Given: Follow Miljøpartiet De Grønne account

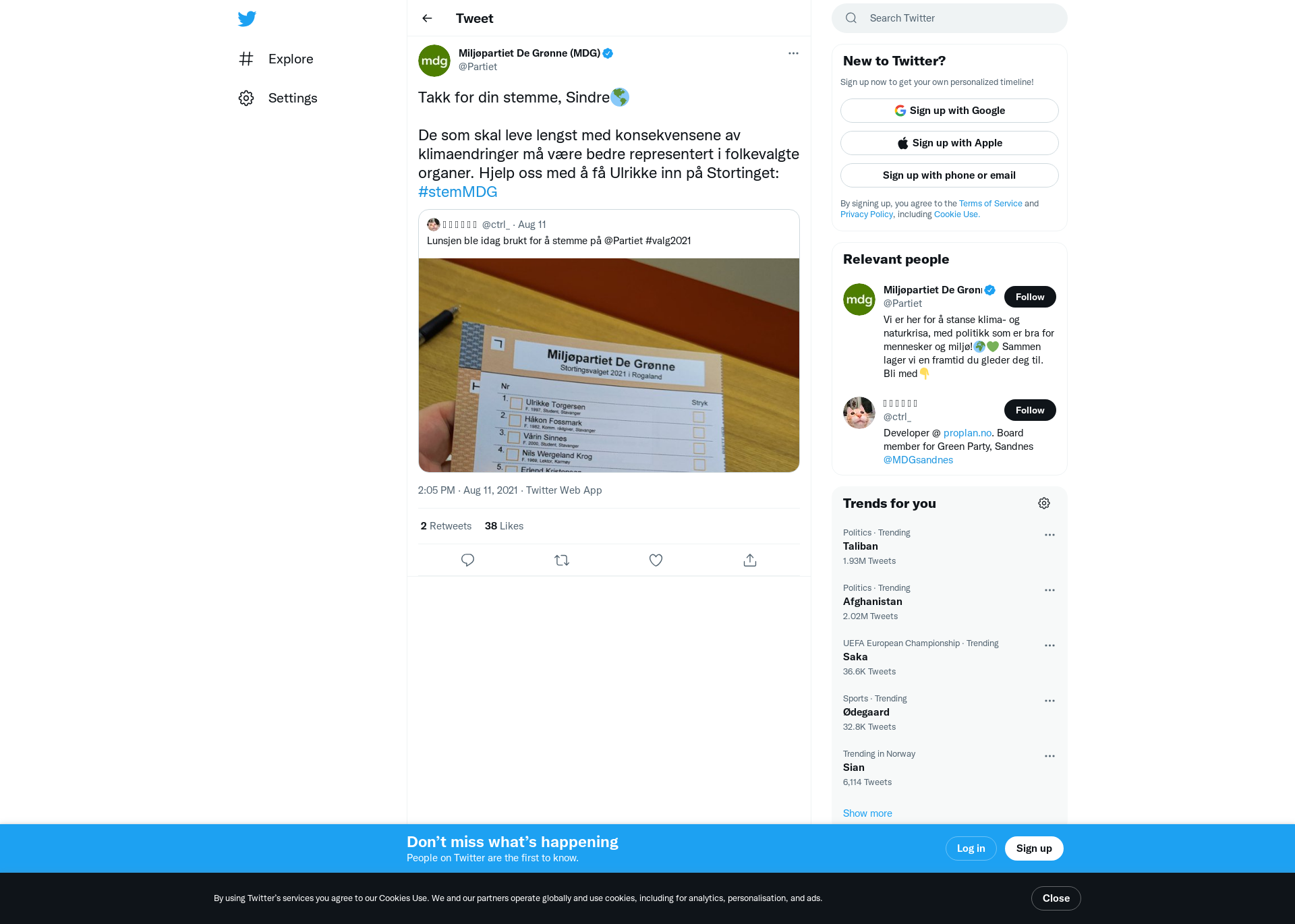Looking at the screenshot, I should [x=1030, y=297].
